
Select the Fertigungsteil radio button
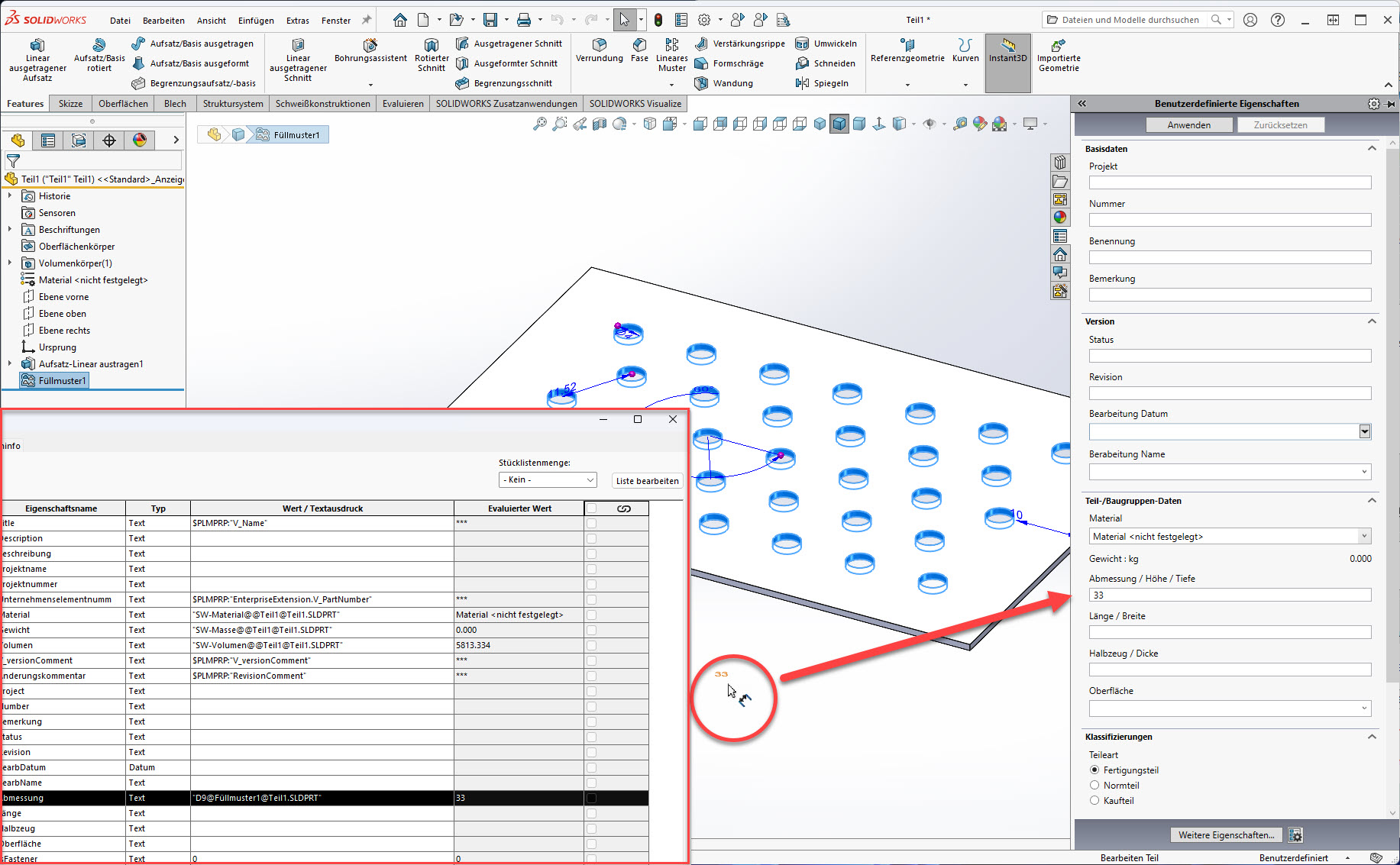[1094, 770]
